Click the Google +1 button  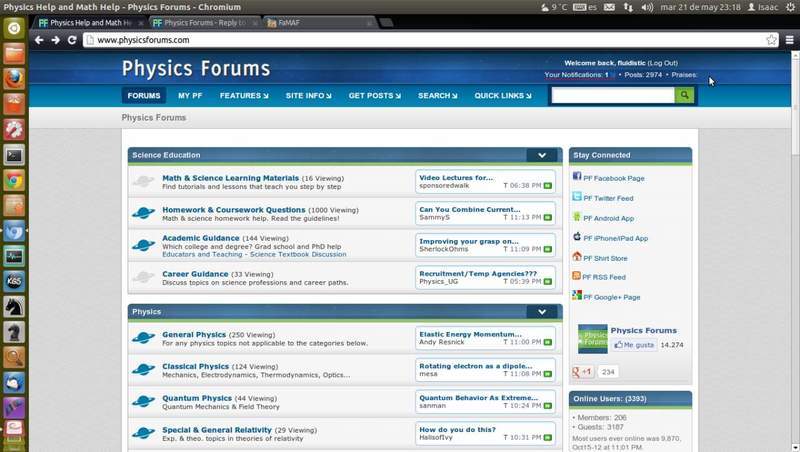coord(582,372)
